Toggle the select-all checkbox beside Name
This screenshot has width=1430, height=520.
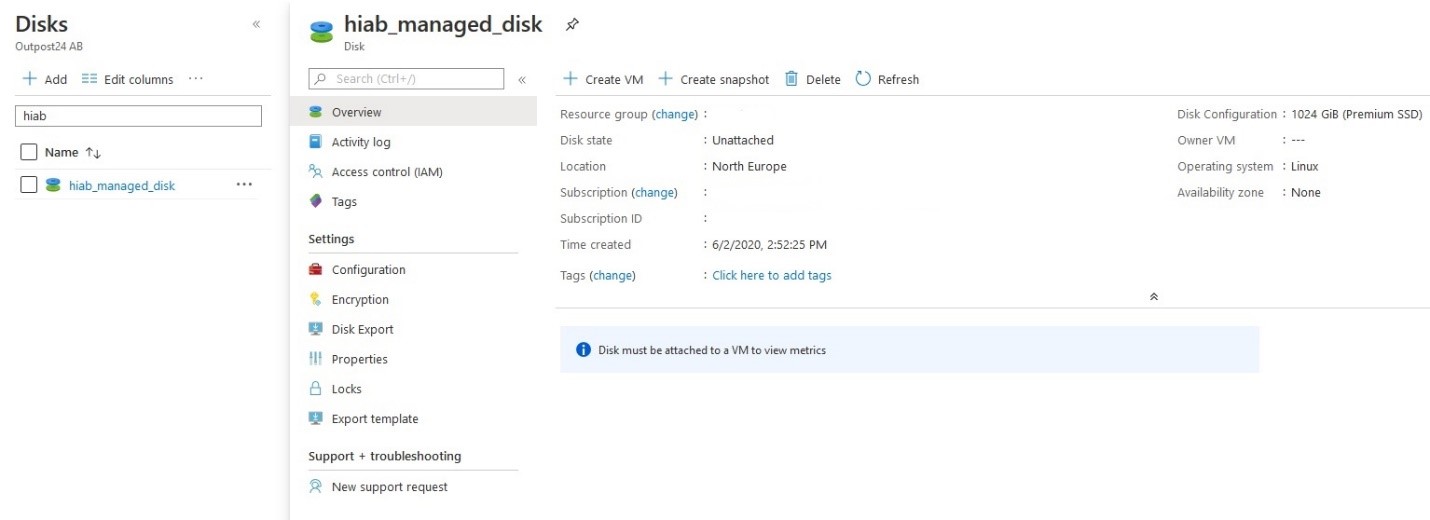pos(29,152)
